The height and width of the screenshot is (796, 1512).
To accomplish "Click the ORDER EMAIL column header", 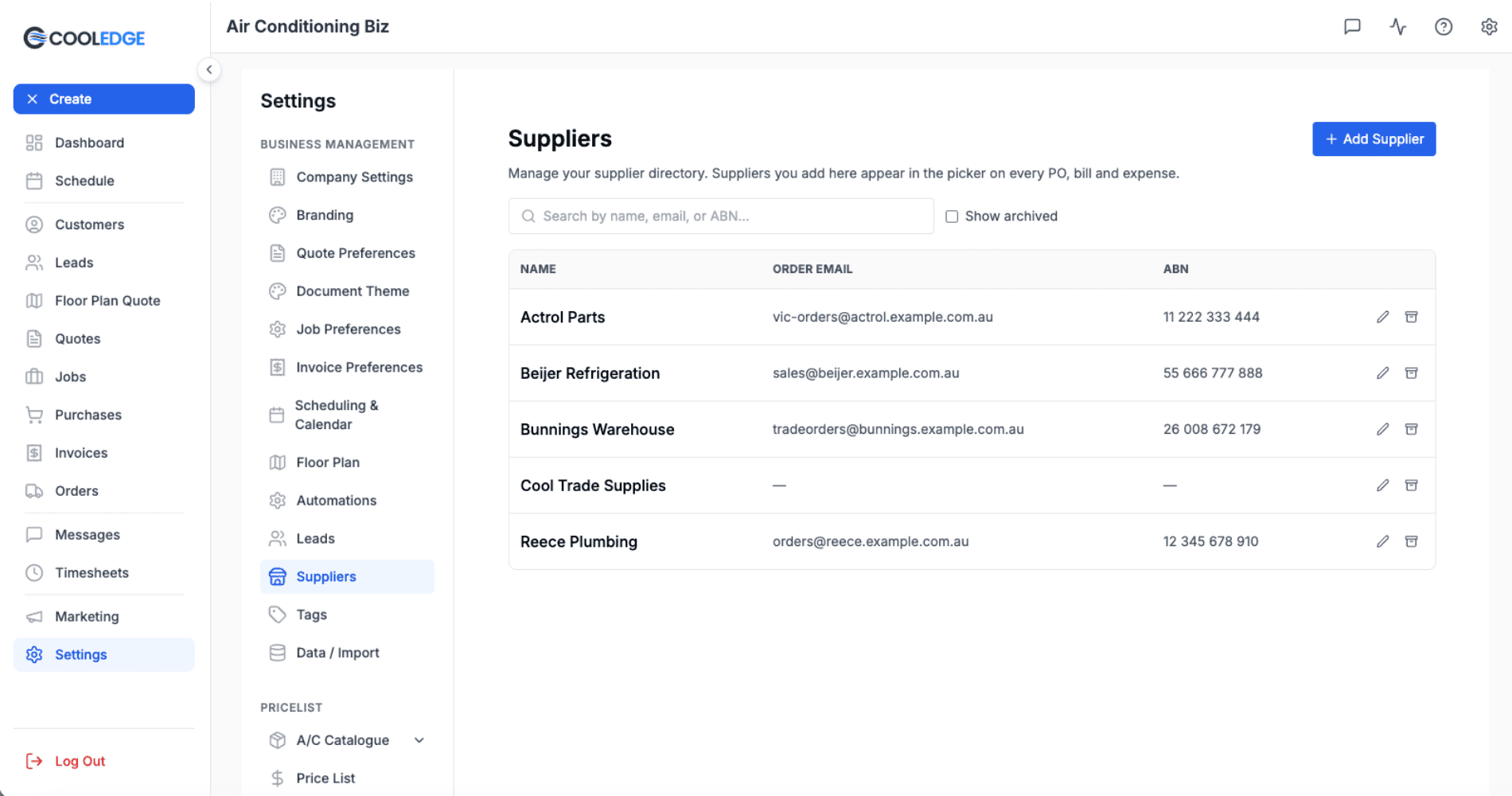I will 813,269.
